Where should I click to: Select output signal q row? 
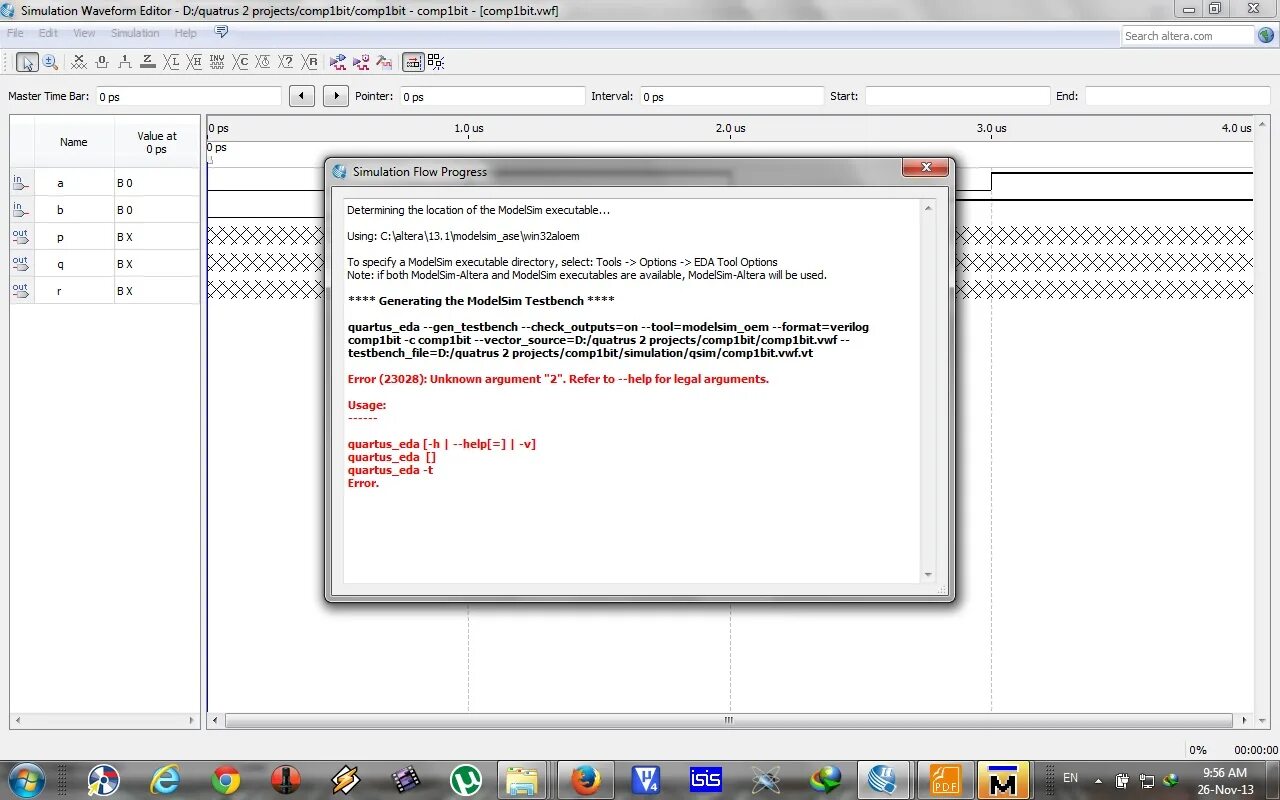[105, 264]
